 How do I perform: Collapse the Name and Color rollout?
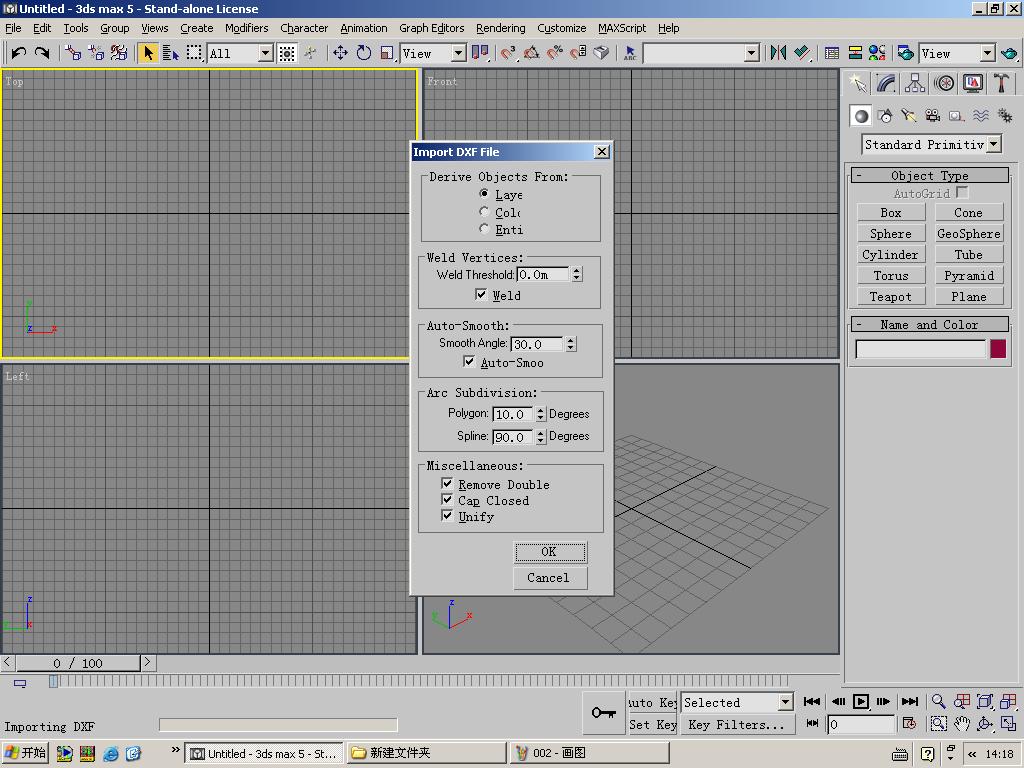pyautogui.click(x=930, y=325)
